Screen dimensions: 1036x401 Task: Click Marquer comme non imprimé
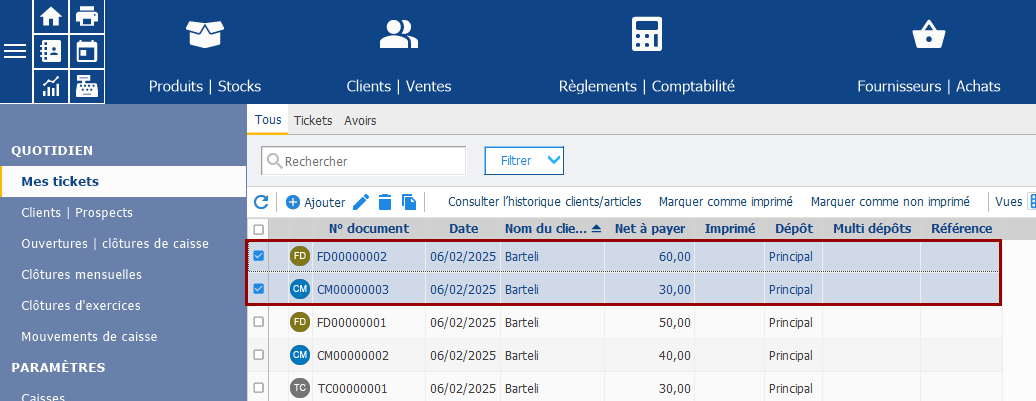tap(890, 201)
